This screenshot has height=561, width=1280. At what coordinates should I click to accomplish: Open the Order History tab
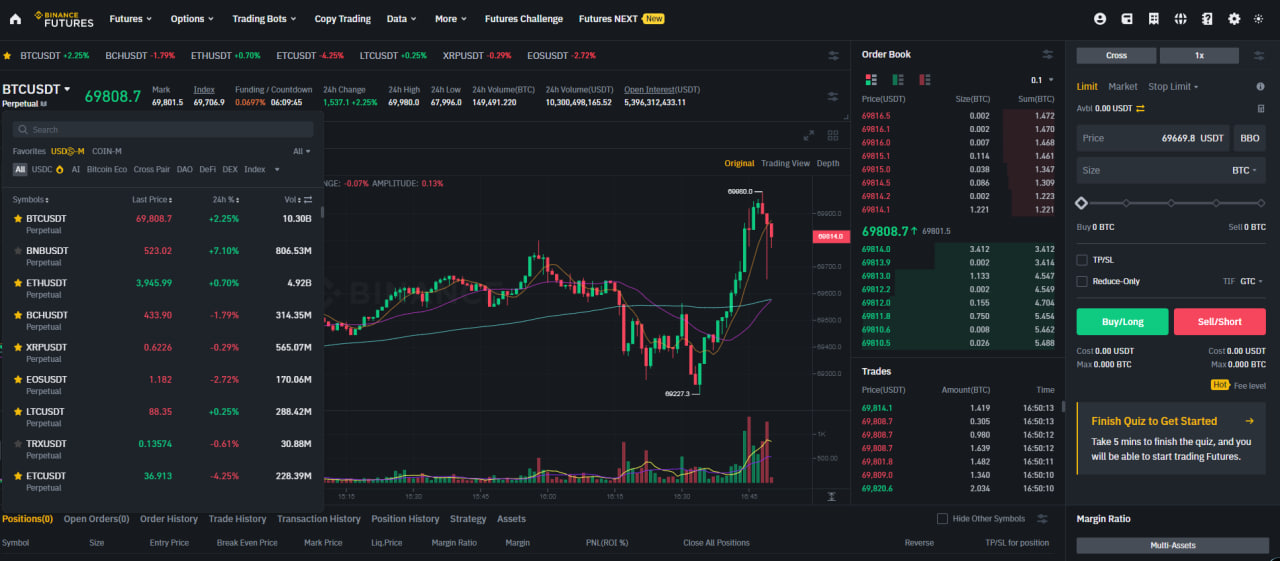[169, 519]
